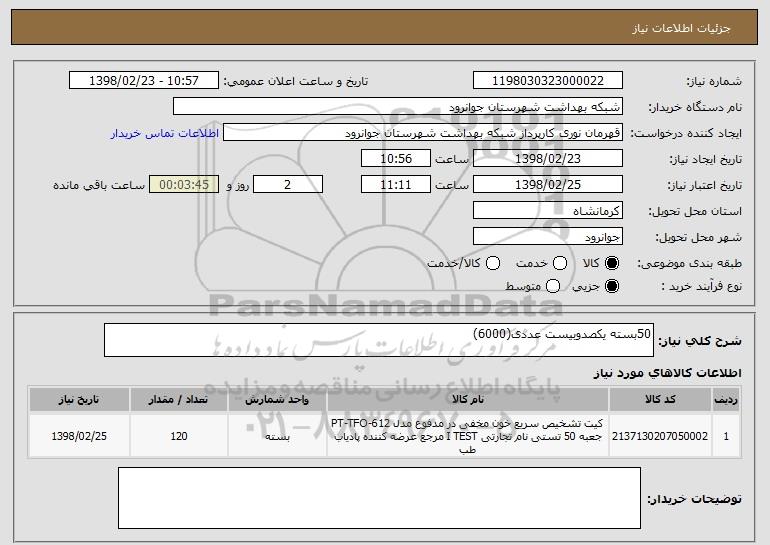Click the buyer organization name field

pos(398,107)
